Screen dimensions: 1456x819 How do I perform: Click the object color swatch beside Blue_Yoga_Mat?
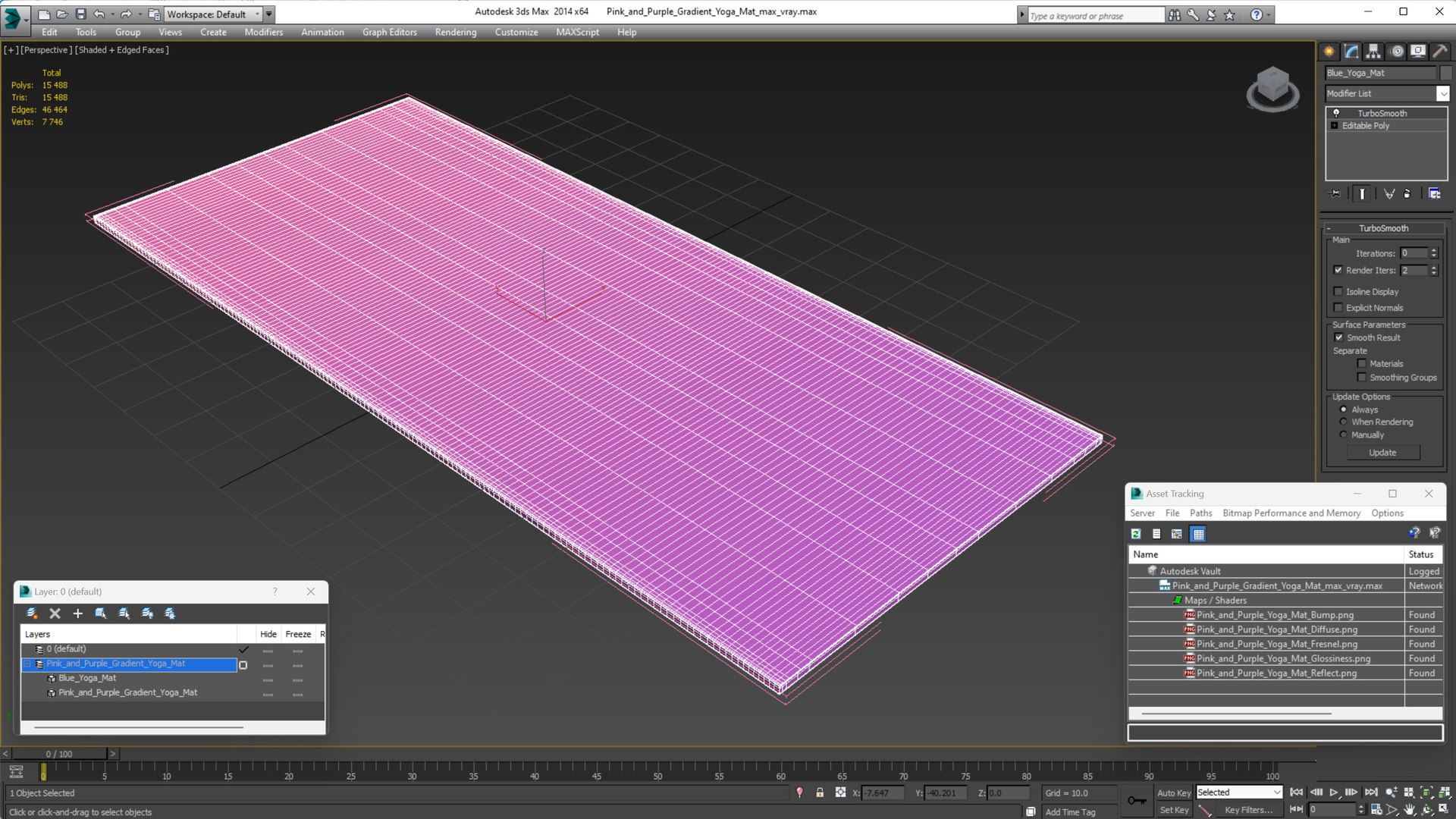click(x=1445, y=73)
